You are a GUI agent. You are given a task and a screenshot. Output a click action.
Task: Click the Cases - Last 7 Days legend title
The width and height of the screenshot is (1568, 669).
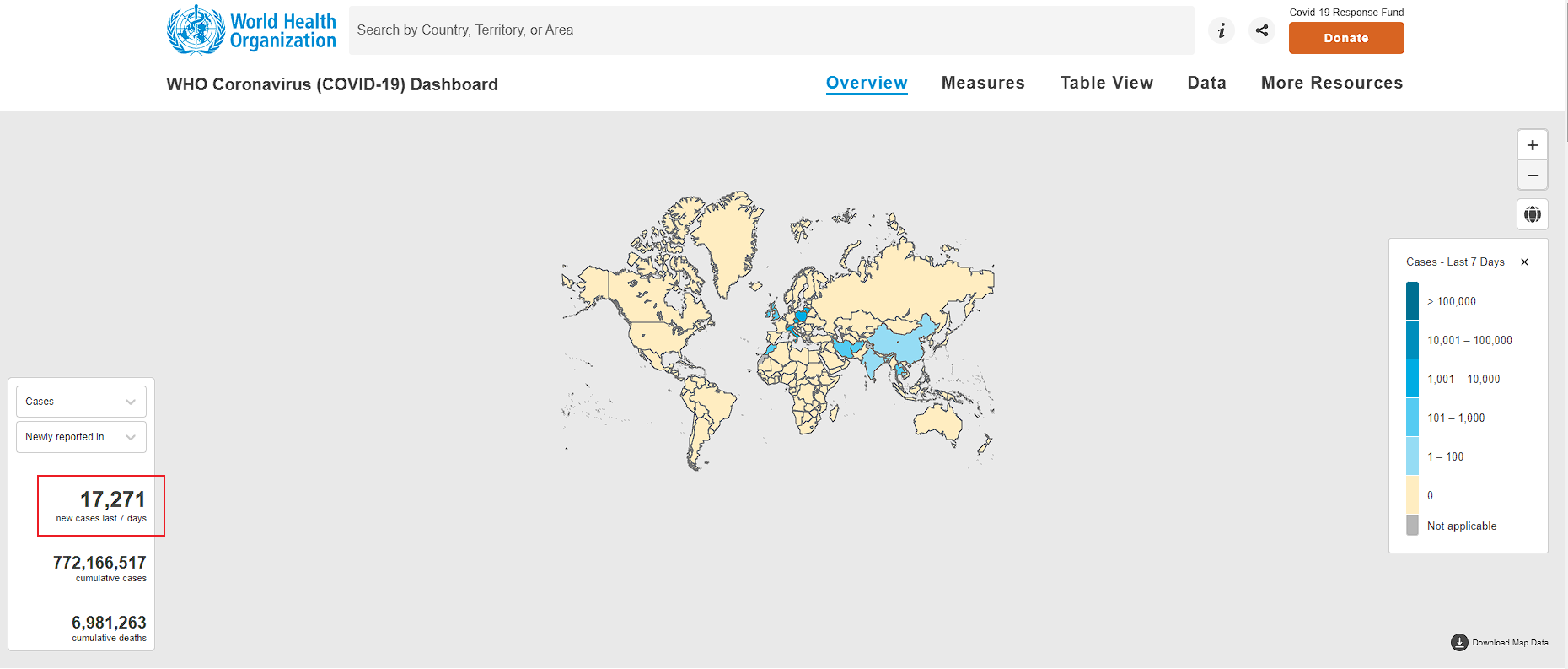click(x=1455, y=262)
